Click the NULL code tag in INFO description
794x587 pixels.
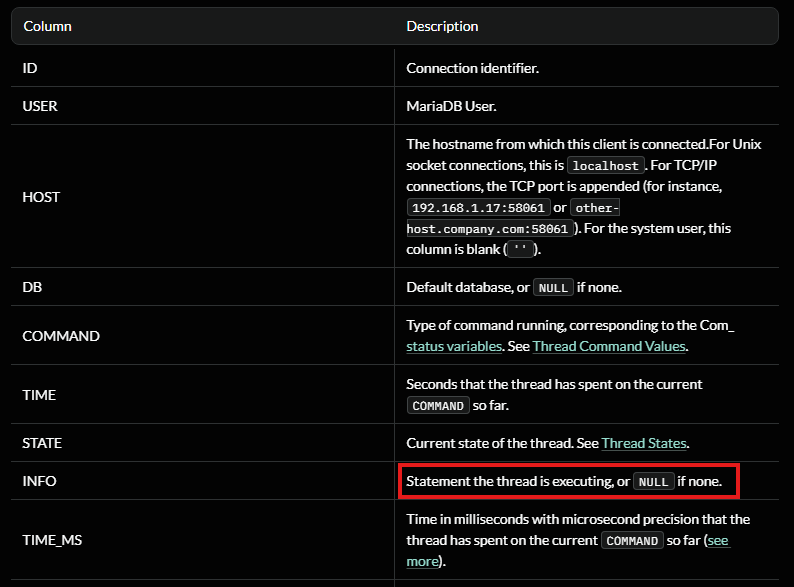653,482
